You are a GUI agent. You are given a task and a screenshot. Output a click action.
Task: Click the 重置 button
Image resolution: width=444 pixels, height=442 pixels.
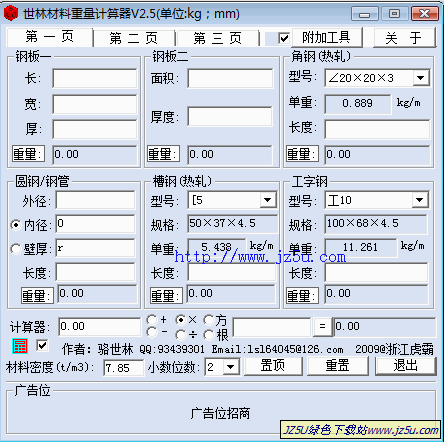pyautogui.click(x=337, y=366)
